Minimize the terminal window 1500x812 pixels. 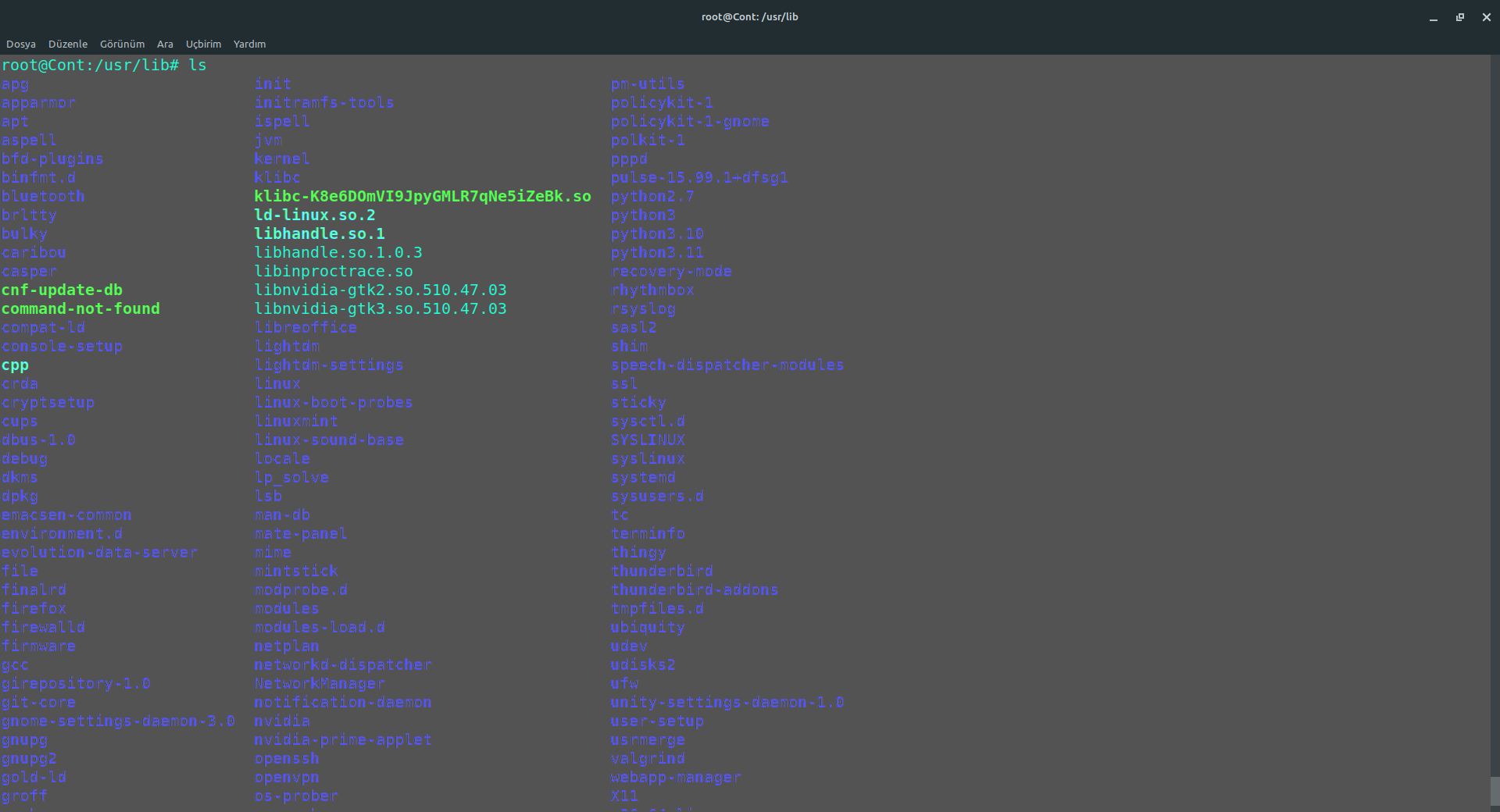pos(1434,17)
